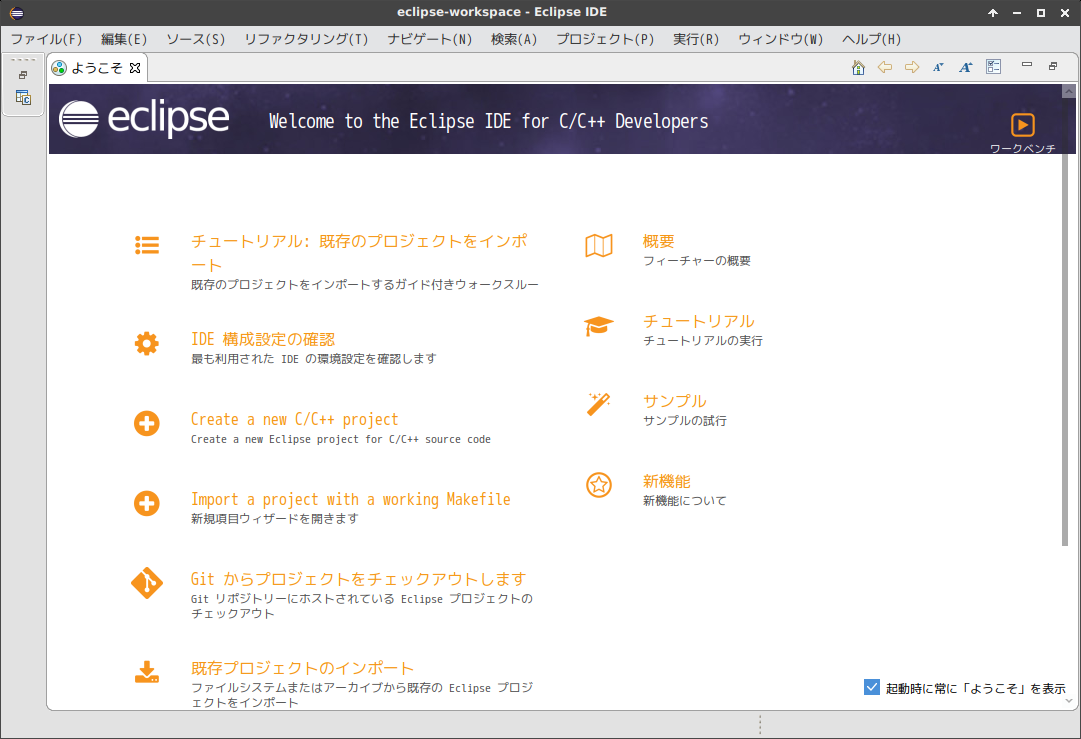This screenshot has height=739, width=1081.
Task: Open the 新機能 link
Action: pyautogui.click(x=667, y=481)
